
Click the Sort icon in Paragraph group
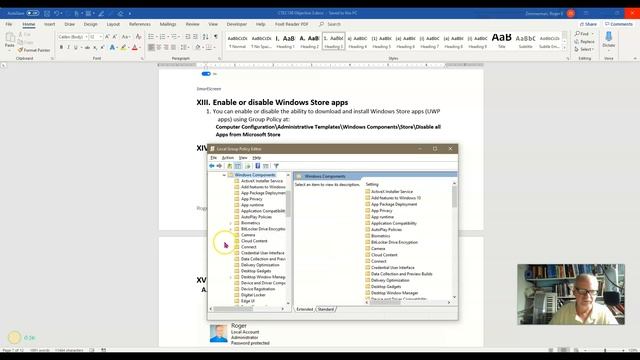tap(205, 37)
